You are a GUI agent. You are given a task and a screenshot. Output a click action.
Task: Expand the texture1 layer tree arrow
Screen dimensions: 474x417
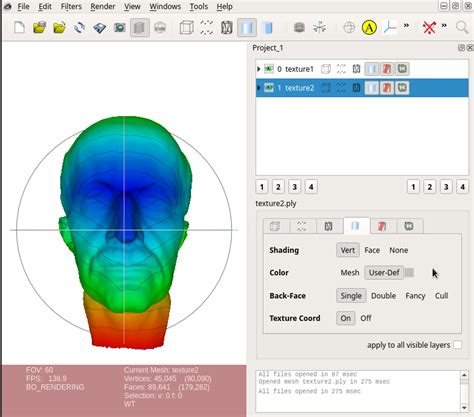pos(259,69)
